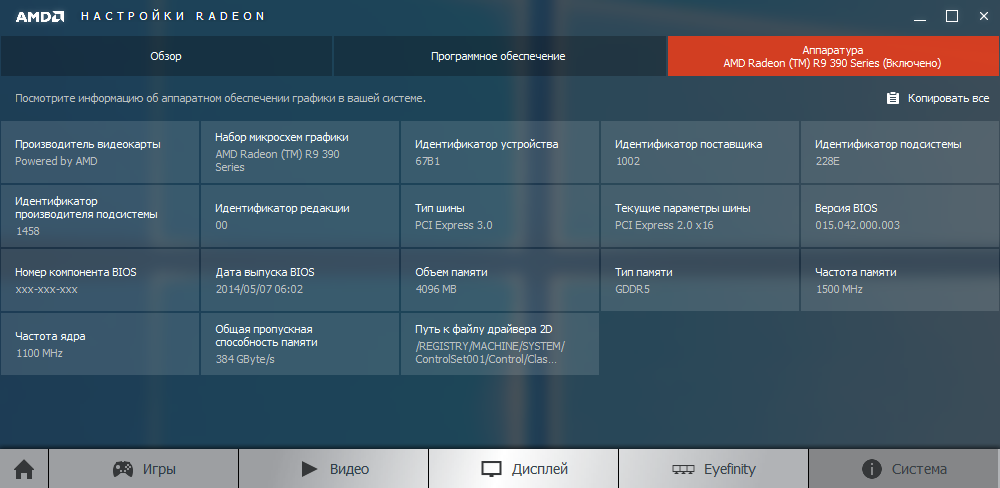Select the Идентификатор редакции 00 tile

pyautogui.click(x=300, y=216)
